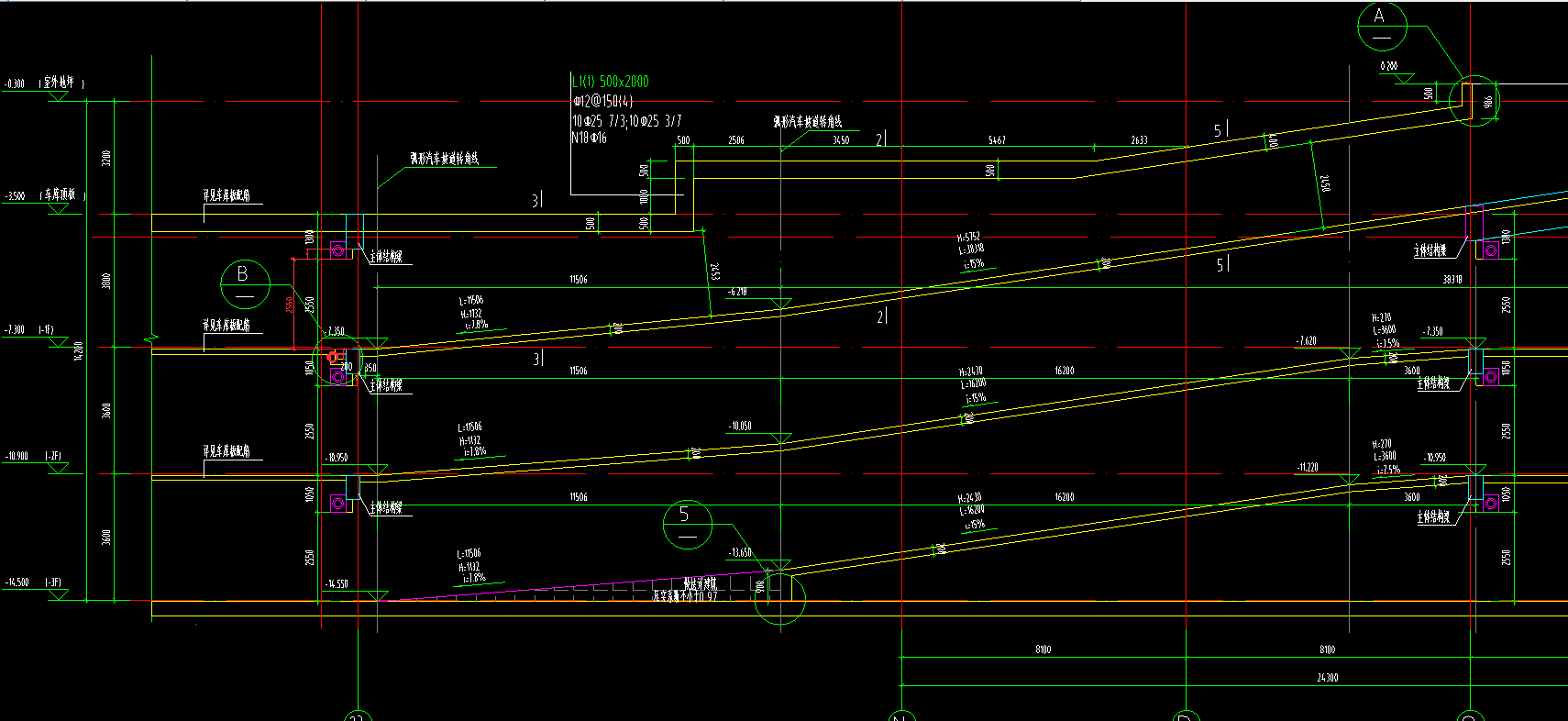Click the 2506 horizontal dimension
Viewport: 1568px width, 721px height.
pos(736,140)
